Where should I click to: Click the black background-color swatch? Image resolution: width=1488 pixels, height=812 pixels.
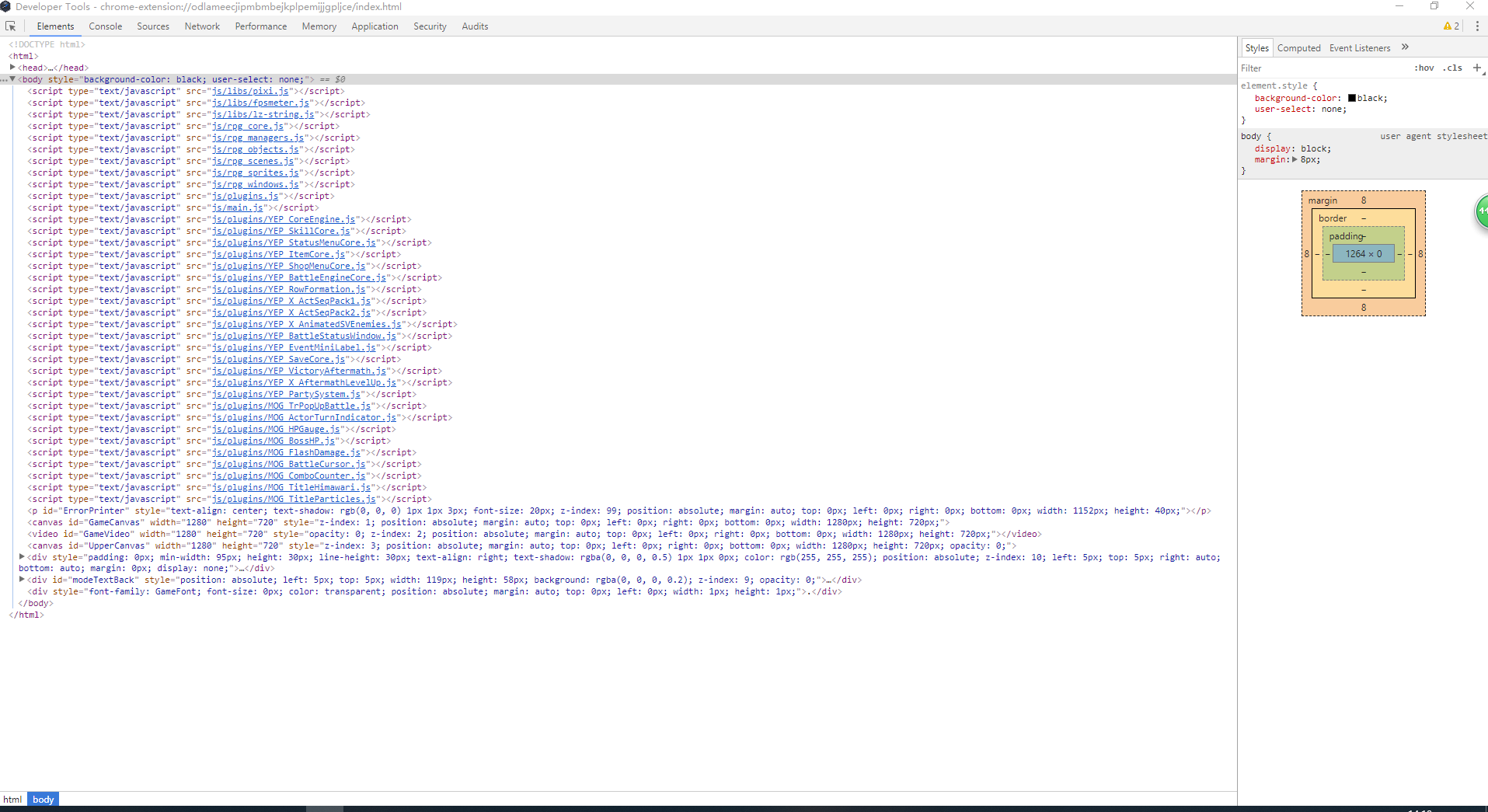point(1352,98)
